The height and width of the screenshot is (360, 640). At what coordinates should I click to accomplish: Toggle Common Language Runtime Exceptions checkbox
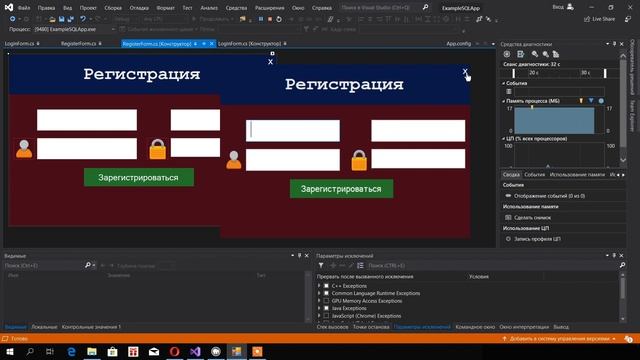pyautogui.click(x=326, y=293)
